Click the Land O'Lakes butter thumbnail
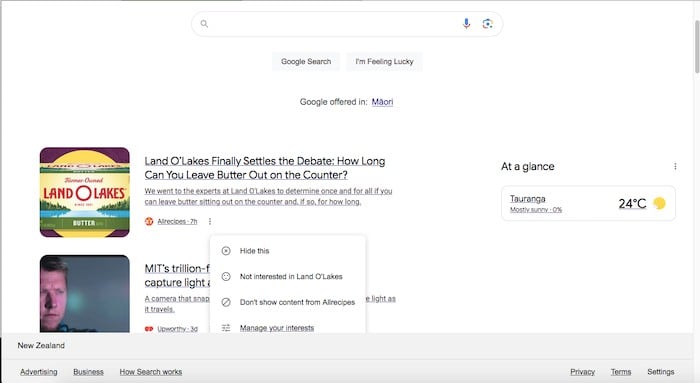This screenshot has width=700, height=383. pos(85,192)
